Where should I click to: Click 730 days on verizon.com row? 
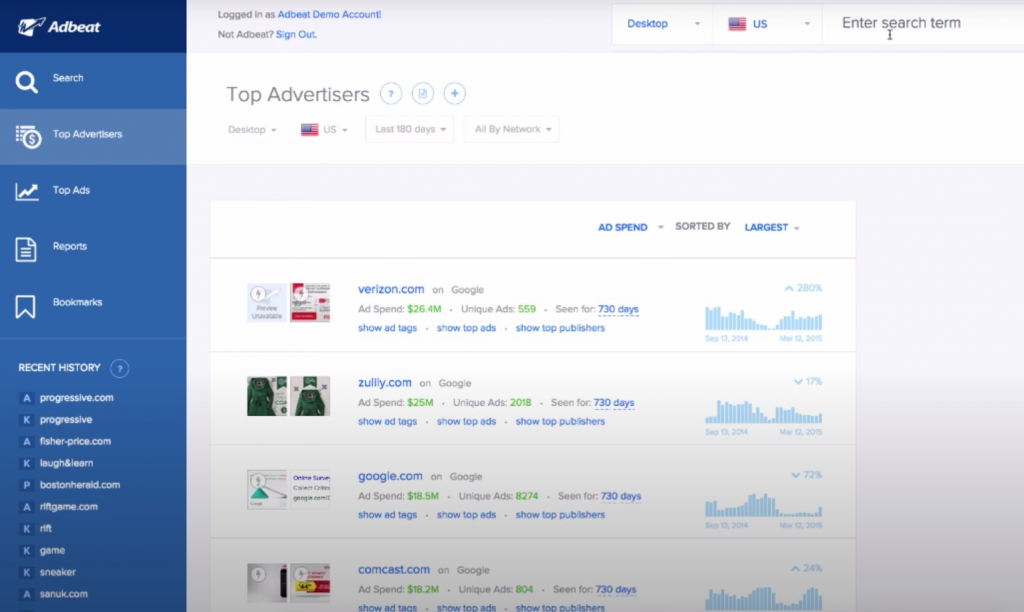pyautogui.click(x=618, y=309)
